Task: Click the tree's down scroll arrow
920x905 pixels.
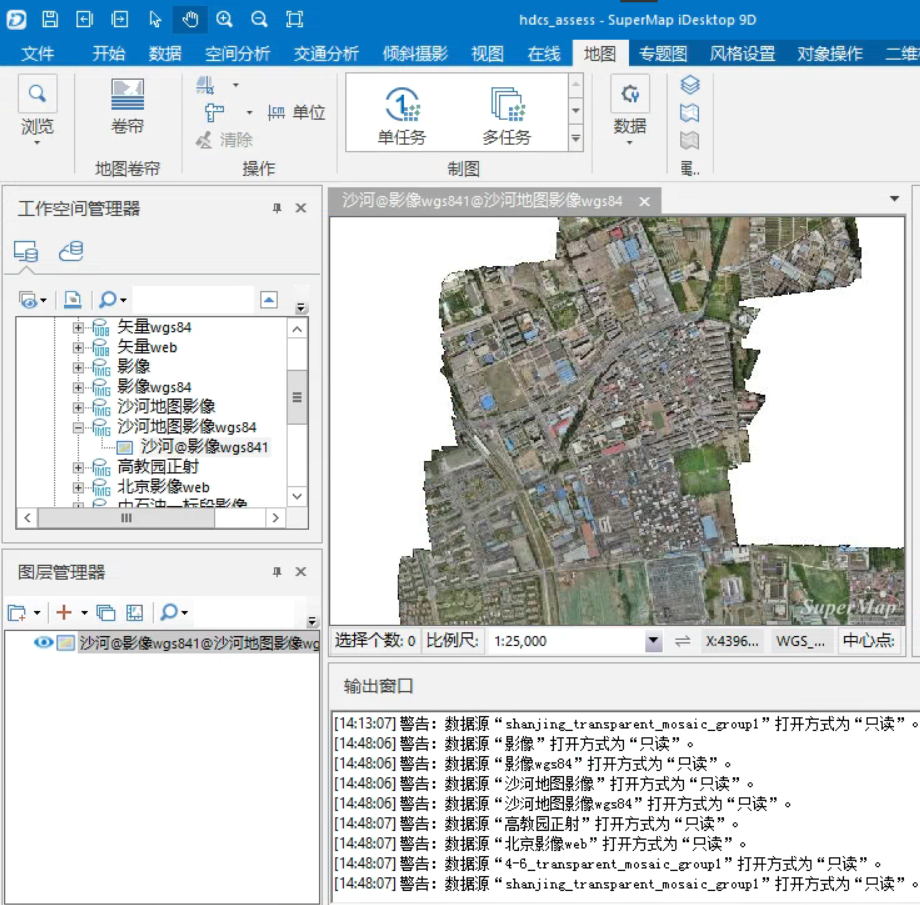Action: [x=297, y=497]
